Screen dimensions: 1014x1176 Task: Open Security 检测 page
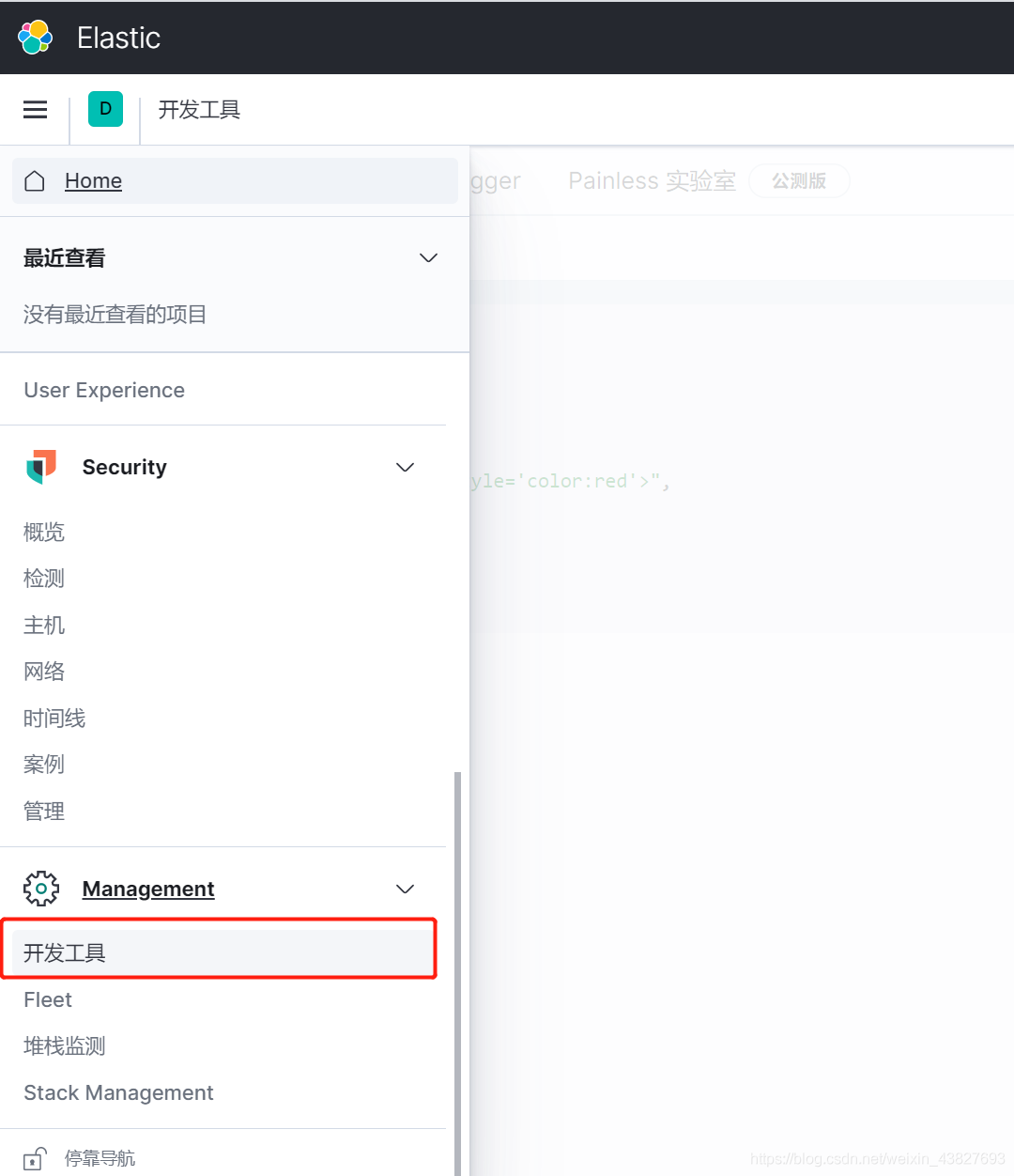pyautogui.click(x=44, y=578)
